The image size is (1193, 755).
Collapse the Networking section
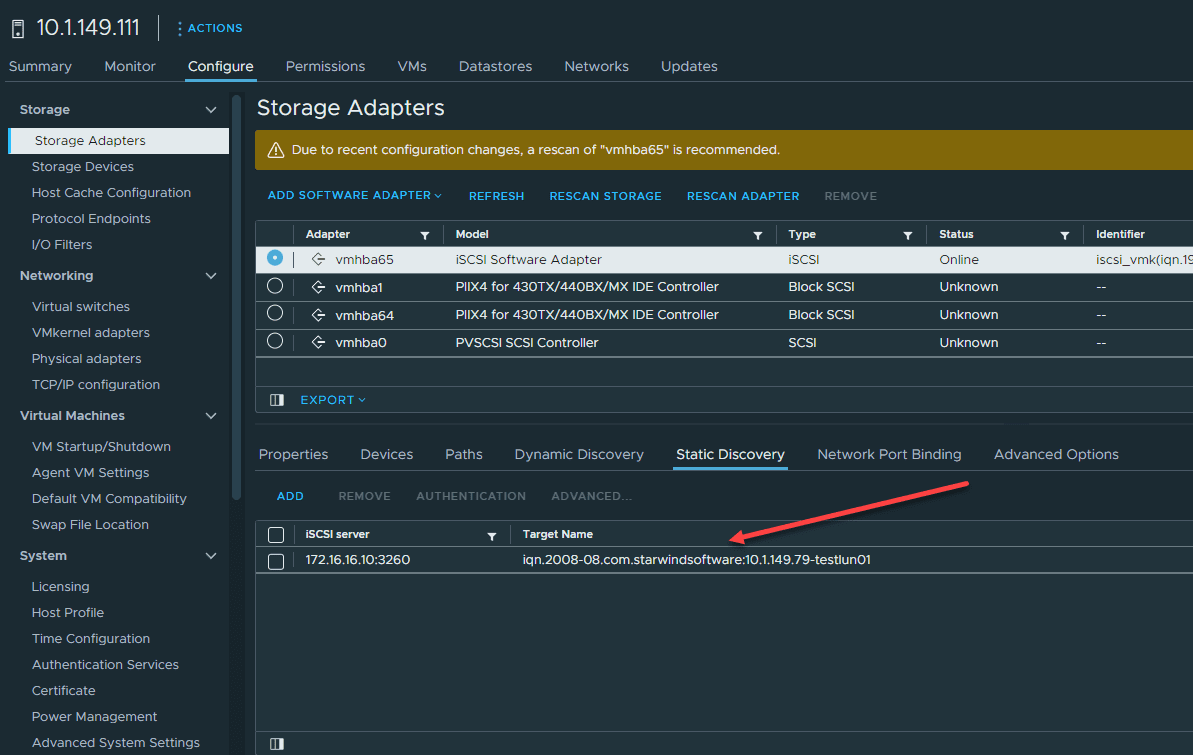[210, 276]
